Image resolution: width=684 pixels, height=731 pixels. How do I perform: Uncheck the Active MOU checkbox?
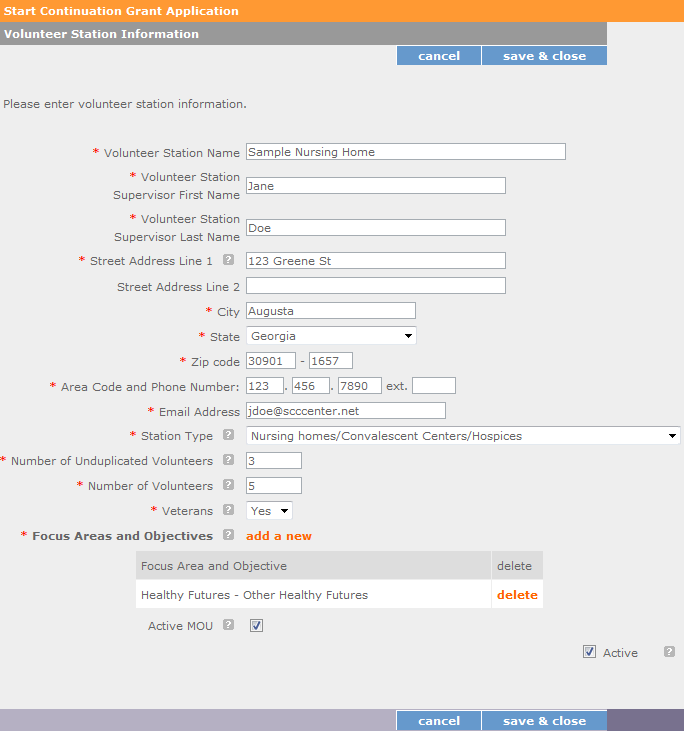(256, 626)
